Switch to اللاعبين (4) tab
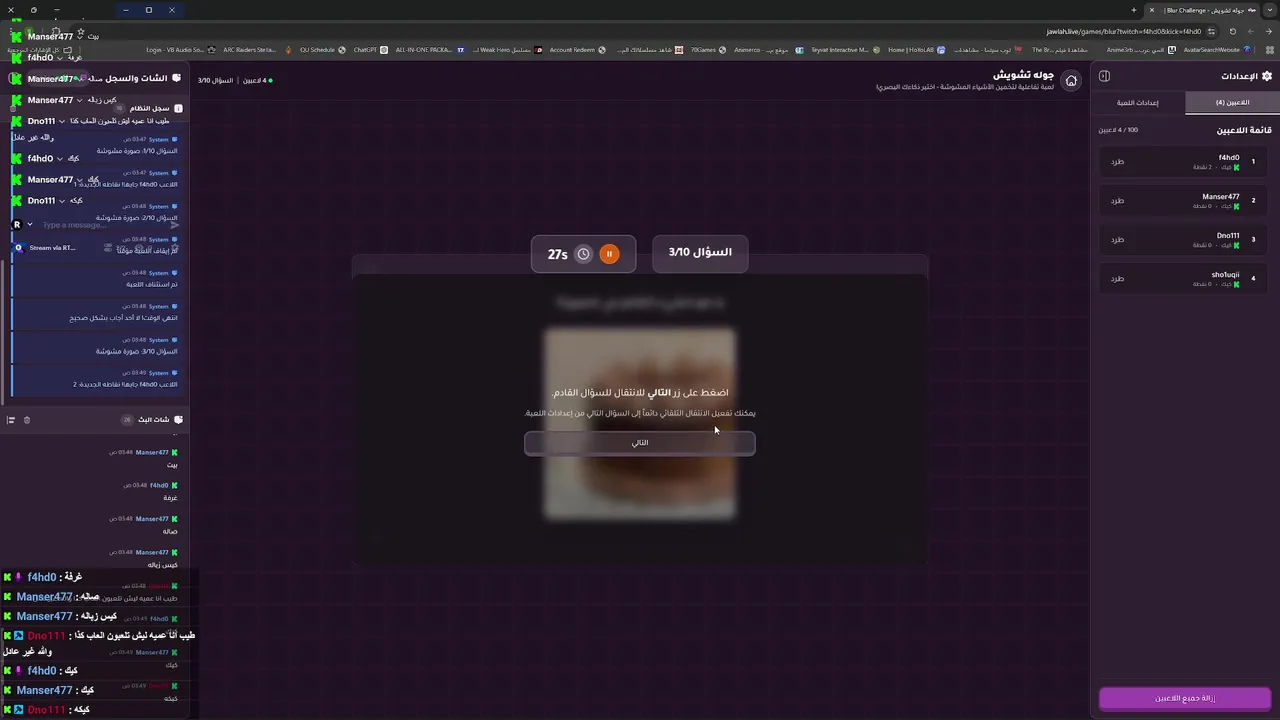The height and width of the screenshot is (720, 1280). pos(1232,102)
